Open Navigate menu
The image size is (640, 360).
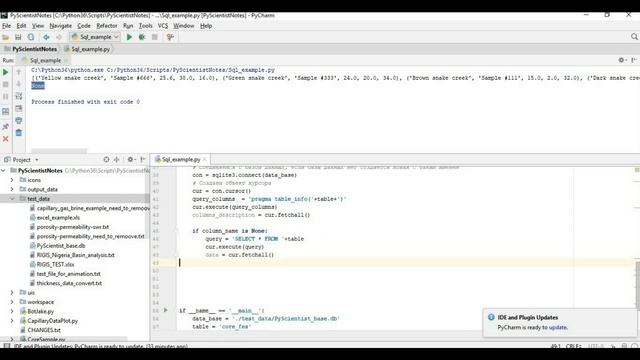coord(60,26)
